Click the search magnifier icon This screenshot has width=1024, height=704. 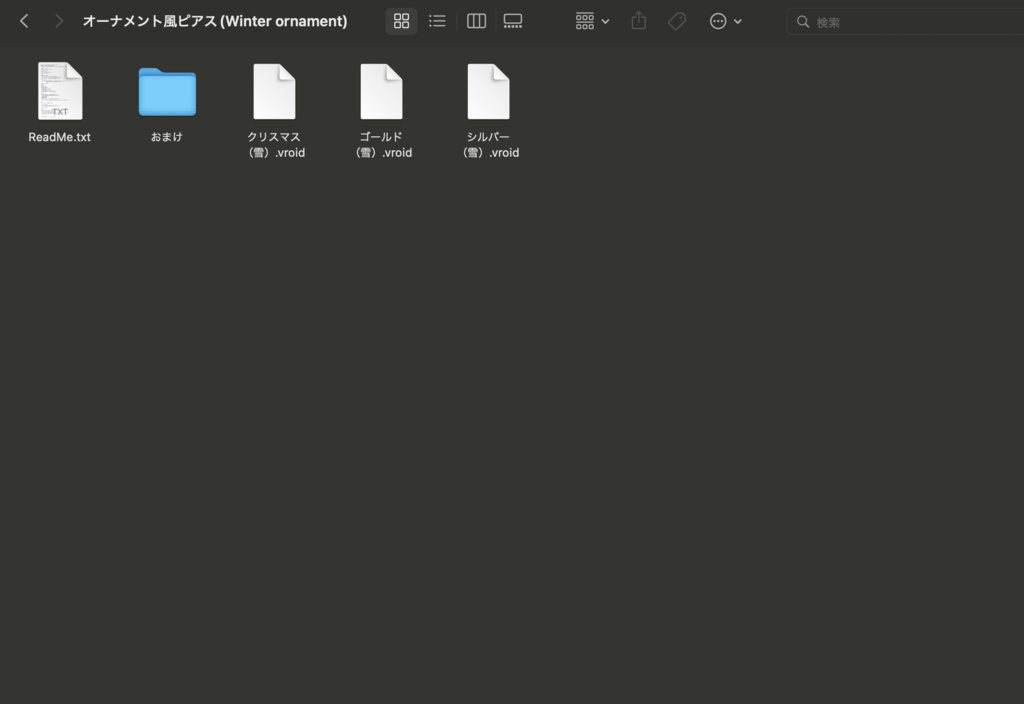coord(803,22)
